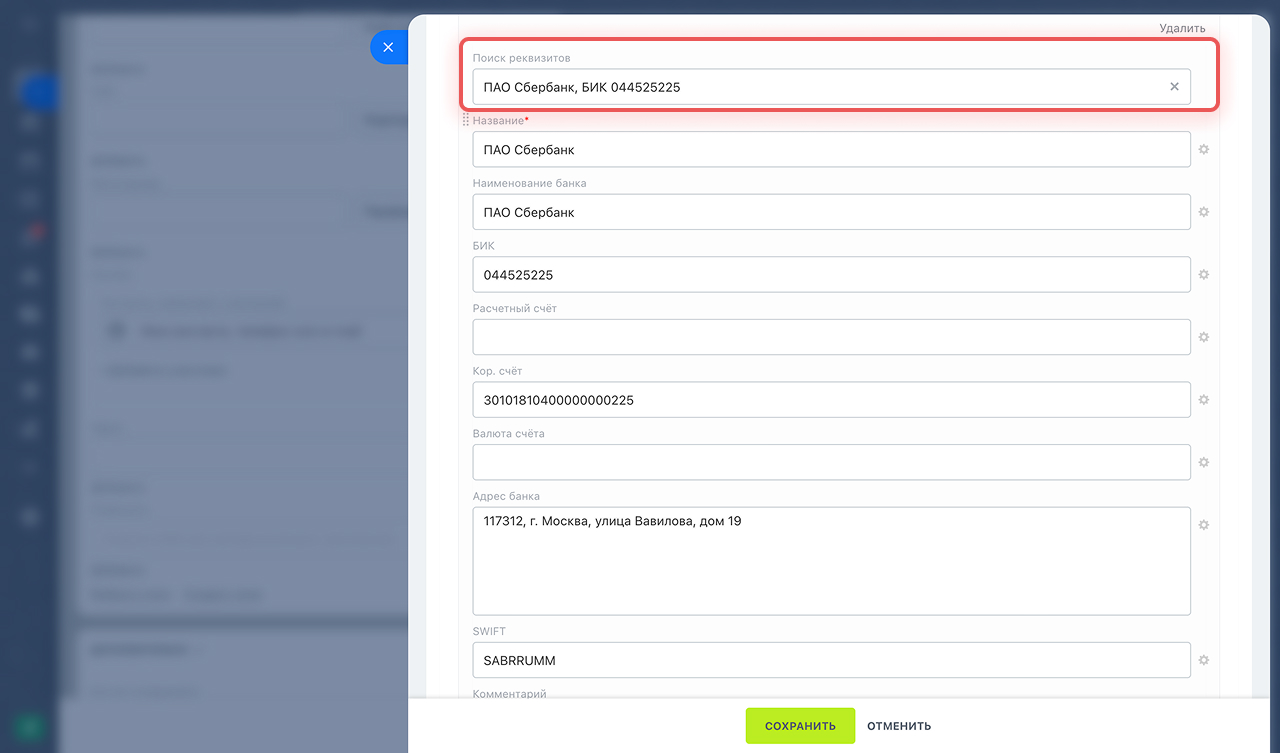Open gear settings for SWIFT field
The image size is (1280, 753).
(1204, 660)
